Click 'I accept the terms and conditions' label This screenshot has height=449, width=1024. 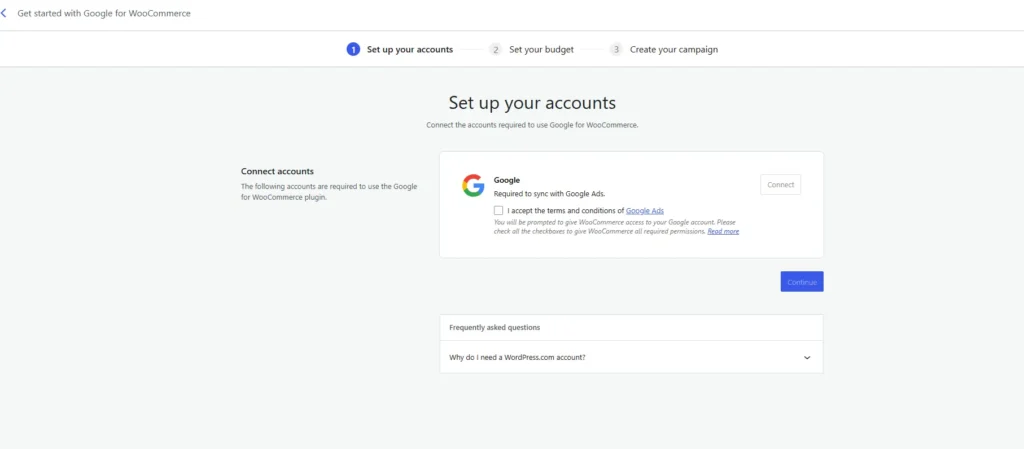566,210
